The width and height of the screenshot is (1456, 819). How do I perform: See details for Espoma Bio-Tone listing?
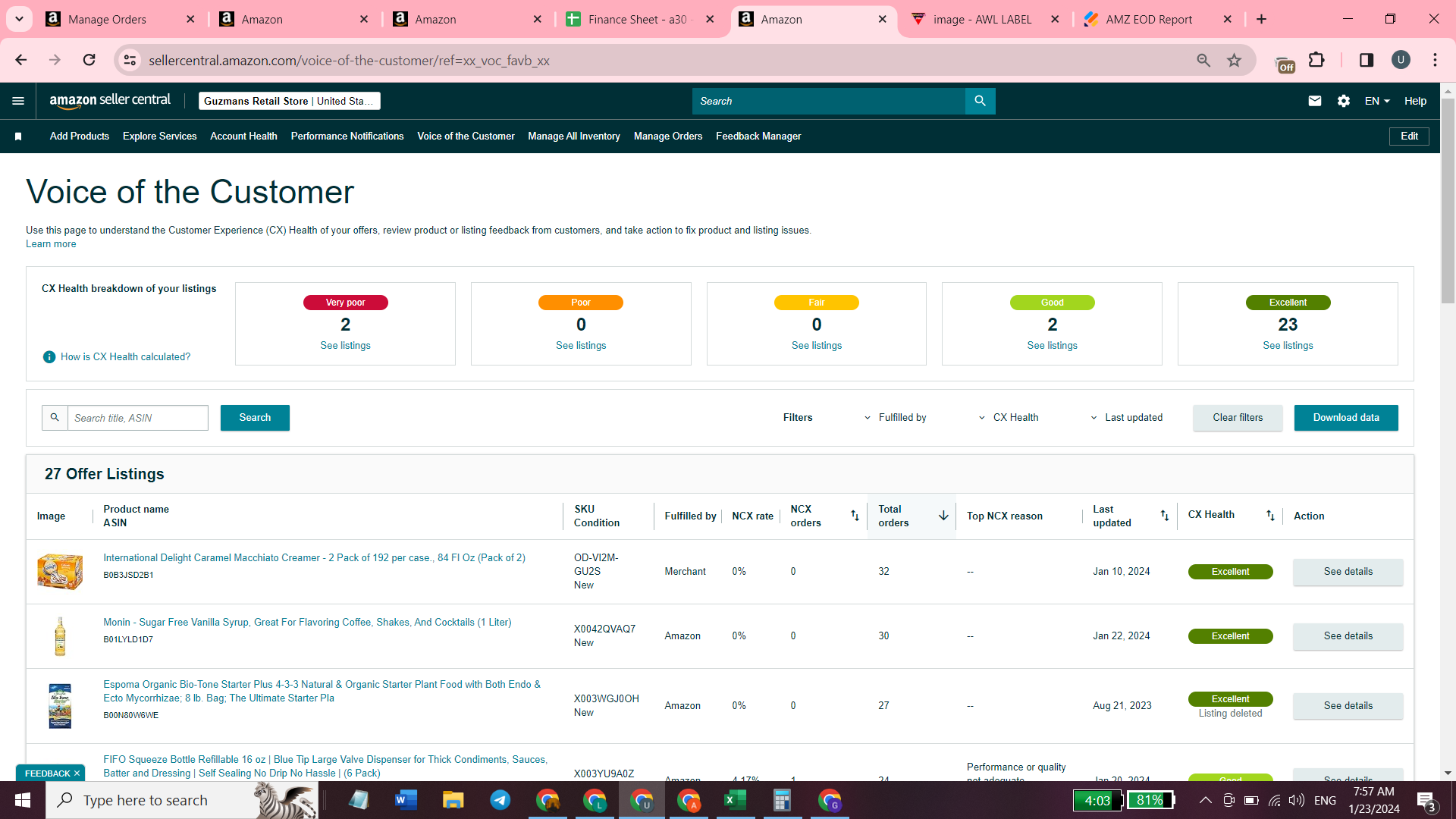coord(1348,706)
